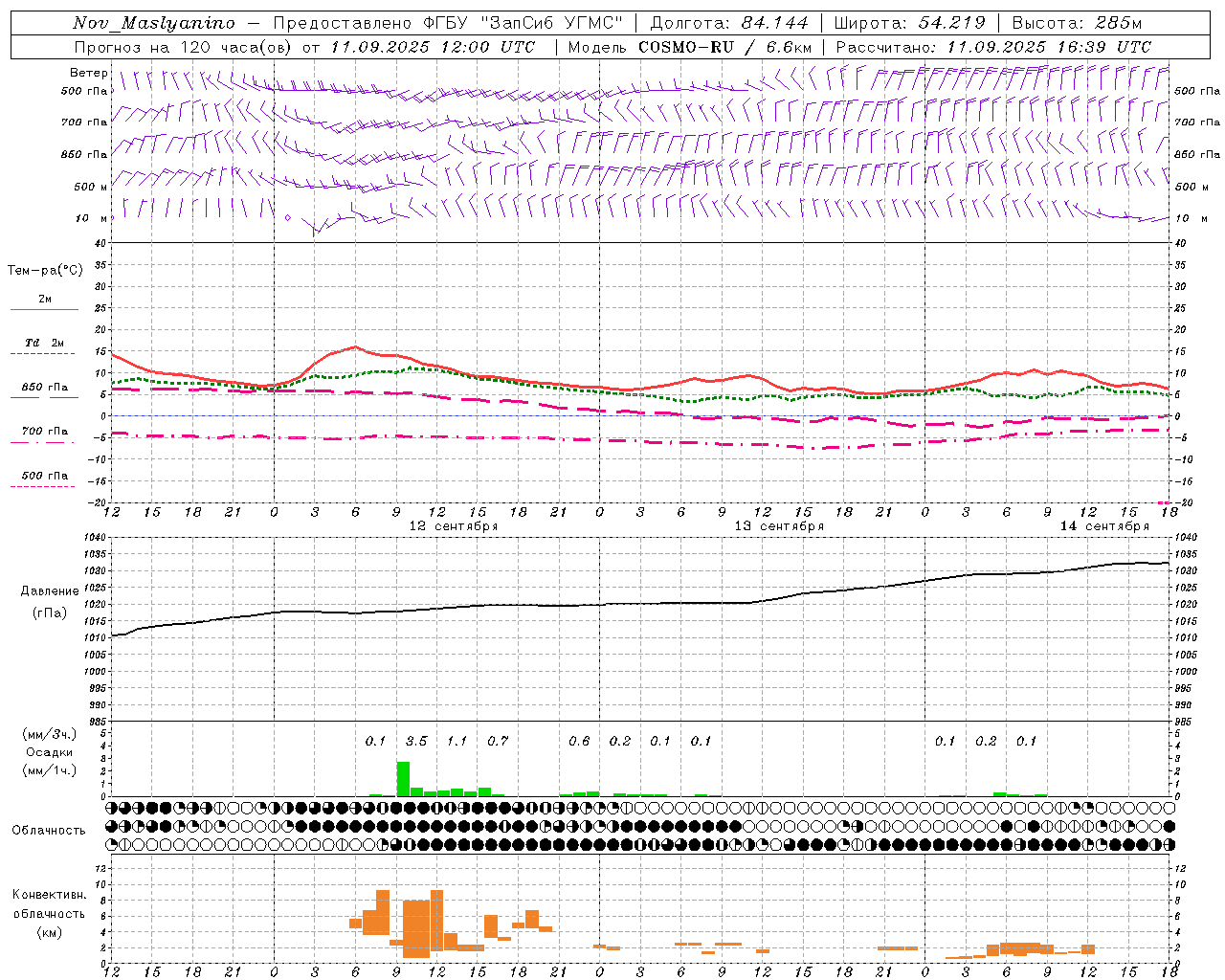The height and width of the screenshot is (980, 1225).
Task: Click the '(гПа)' pressure unit label
Action: [50, 613]
